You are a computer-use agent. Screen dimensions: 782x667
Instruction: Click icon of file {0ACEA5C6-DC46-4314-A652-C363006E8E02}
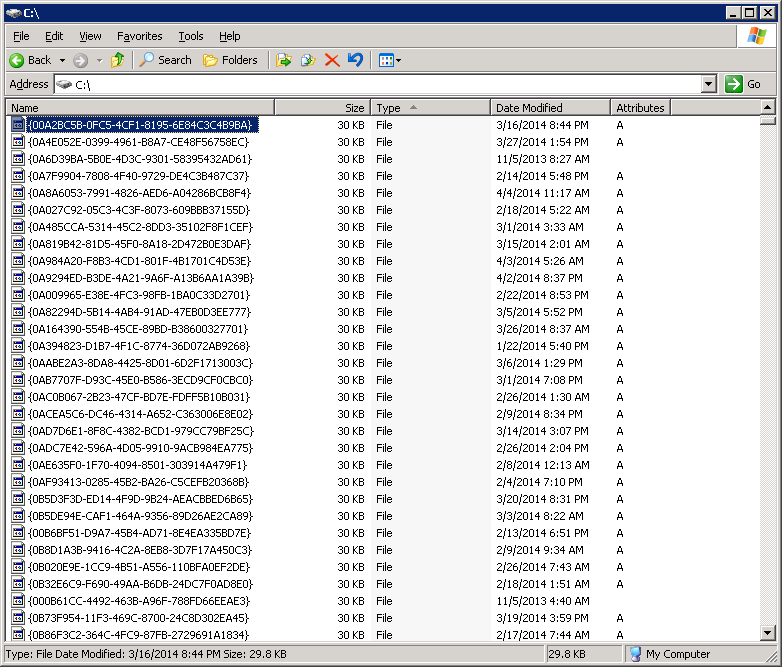point(18,414)
